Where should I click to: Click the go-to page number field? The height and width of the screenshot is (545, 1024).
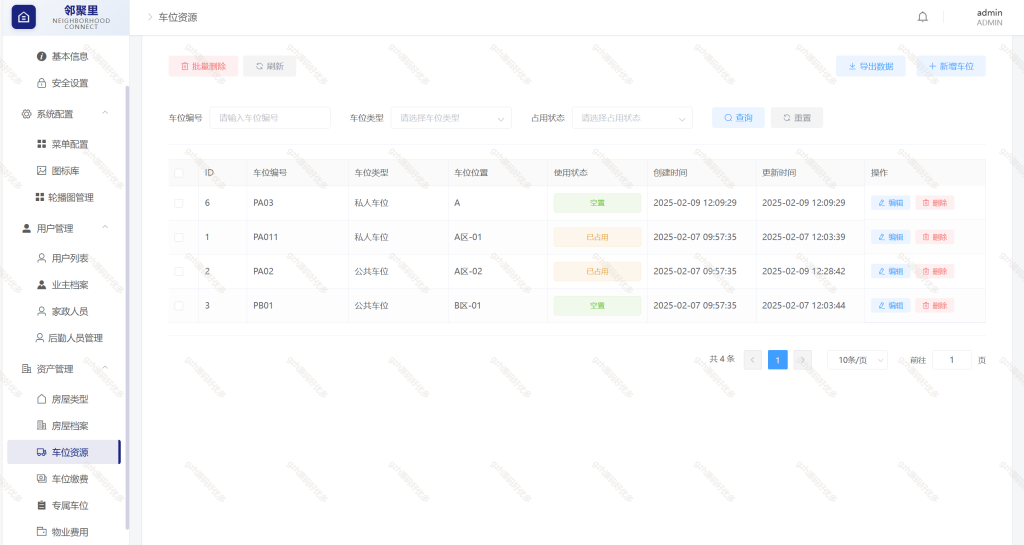952,360
